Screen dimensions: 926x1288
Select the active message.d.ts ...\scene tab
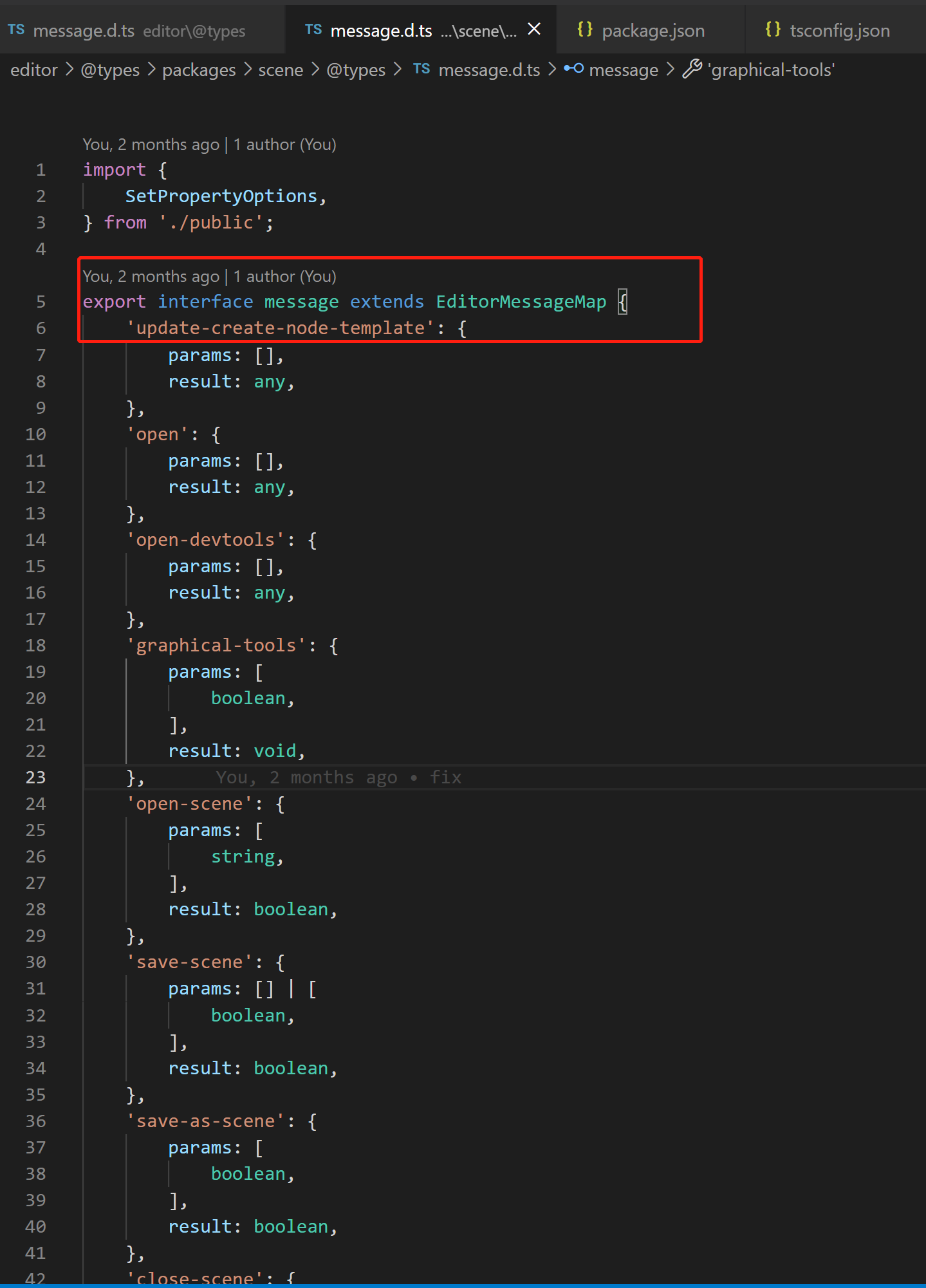420,30
